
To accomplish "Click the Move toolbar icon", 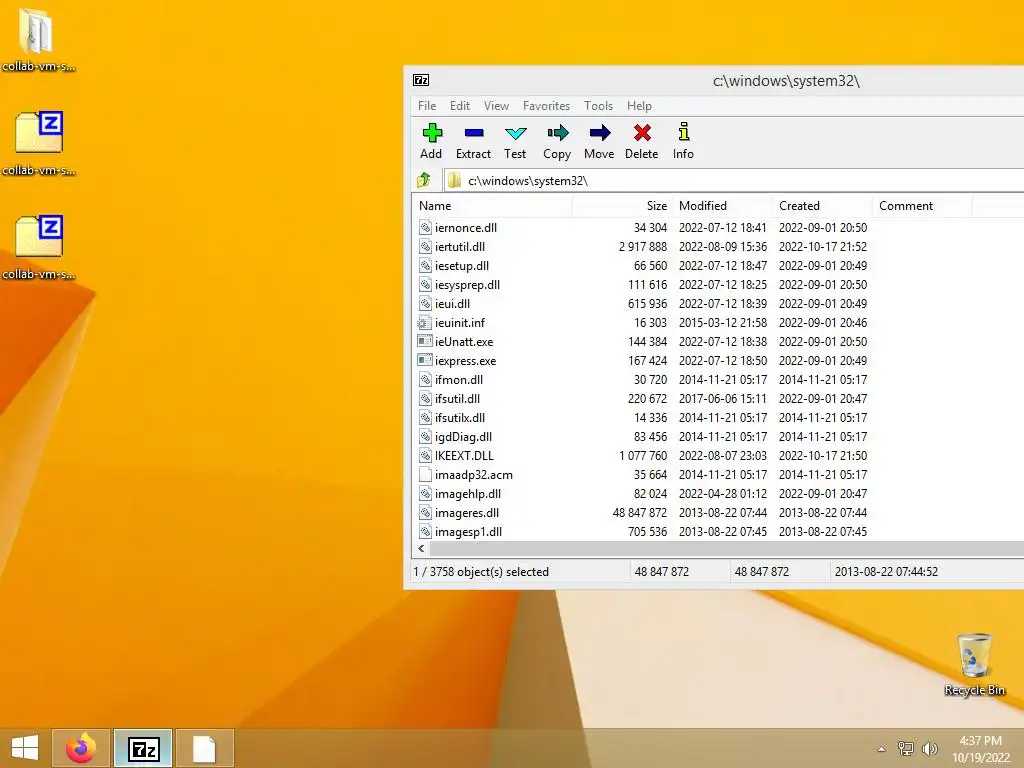I will coord(600,133).
